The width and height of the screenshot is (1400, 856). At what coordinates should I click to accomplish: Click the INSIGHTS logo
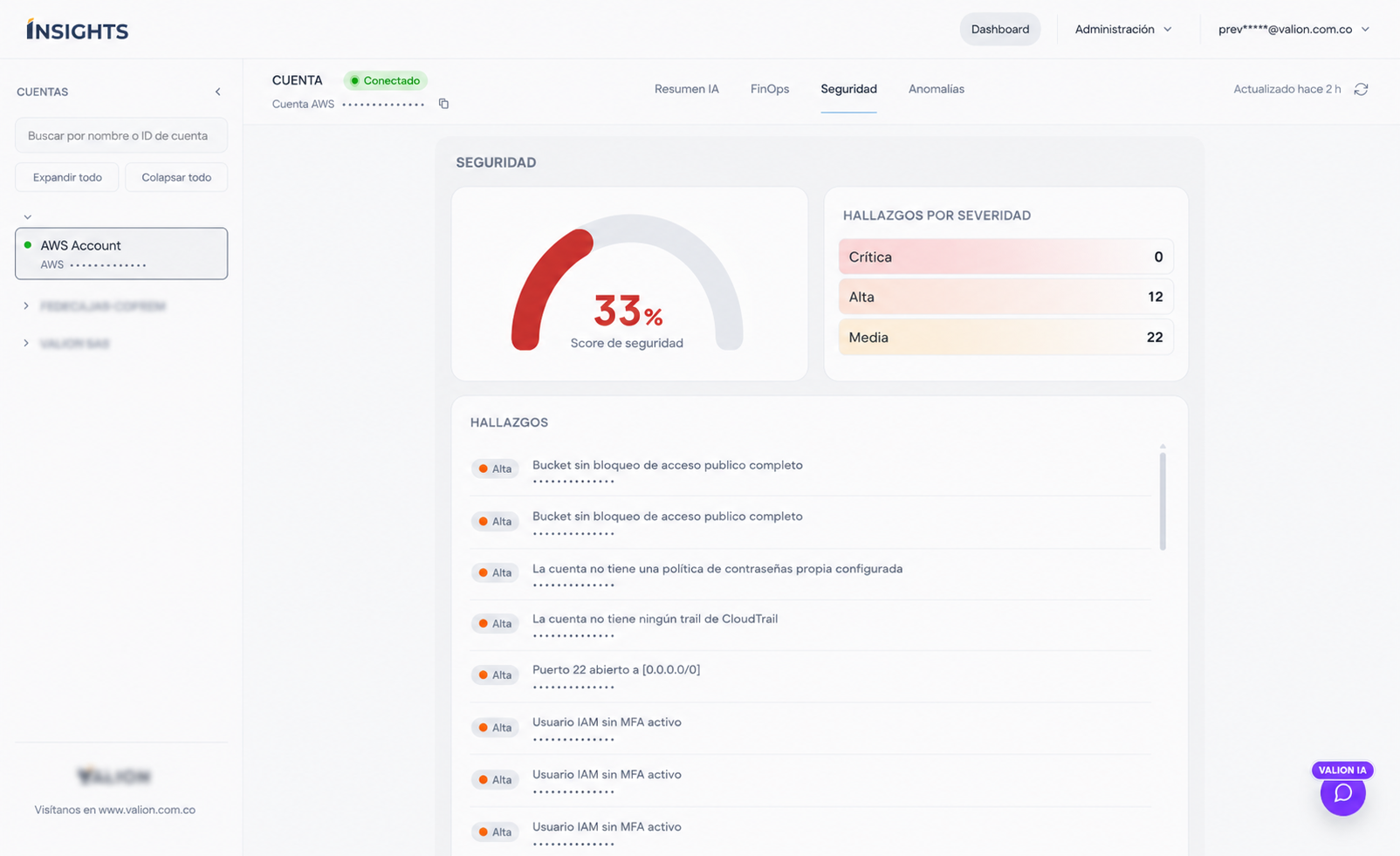click(x=77, y=30)
